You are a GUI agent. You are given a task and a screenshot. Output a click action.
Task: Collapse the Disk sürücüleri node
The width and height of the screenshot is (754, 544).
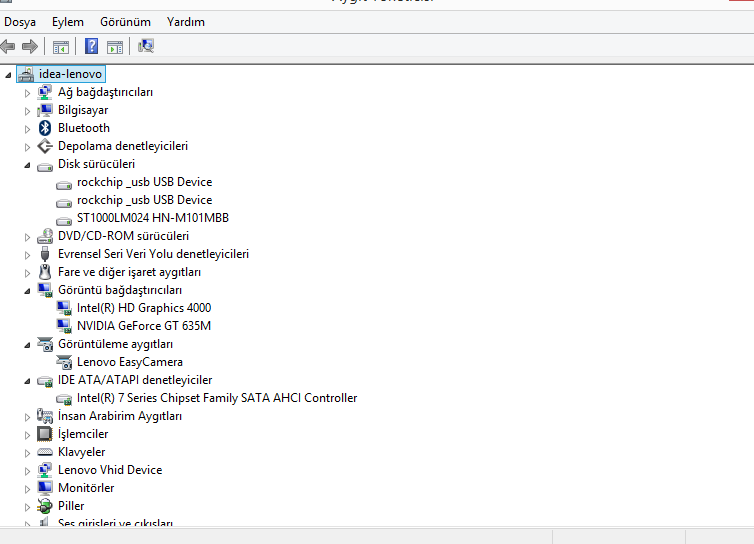click(27, 165)
